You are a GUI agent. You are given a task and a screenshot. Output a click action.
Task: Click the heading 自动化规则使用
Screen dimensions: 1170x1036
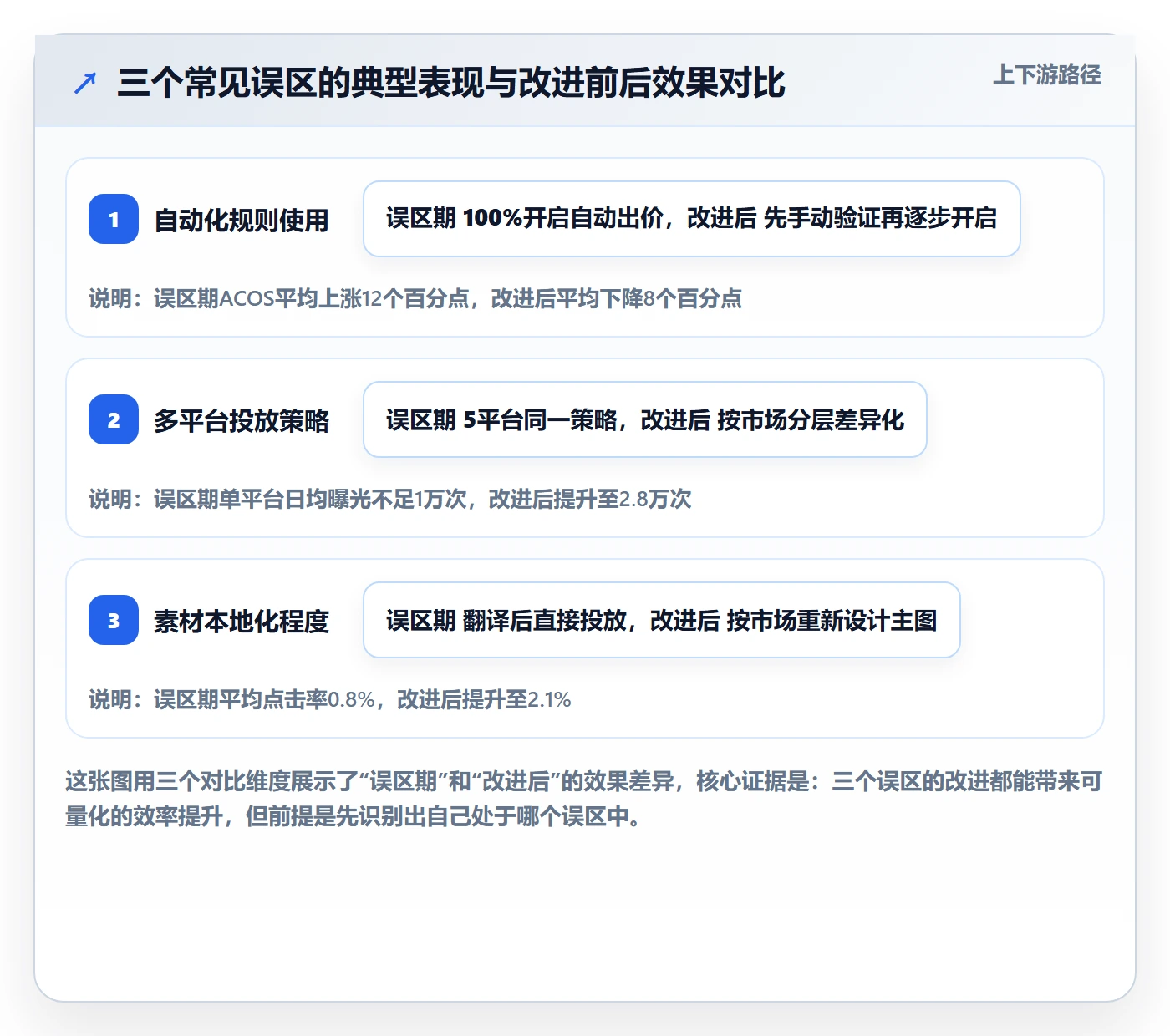[242, 221]
